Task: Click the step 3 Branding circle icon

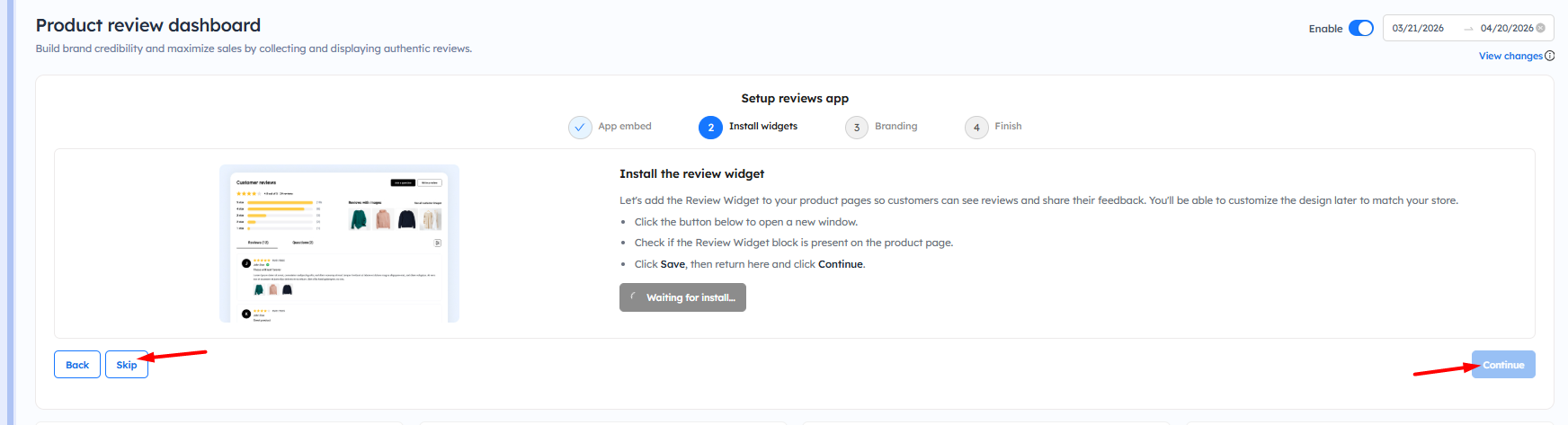Action: [x=857, y=128]
